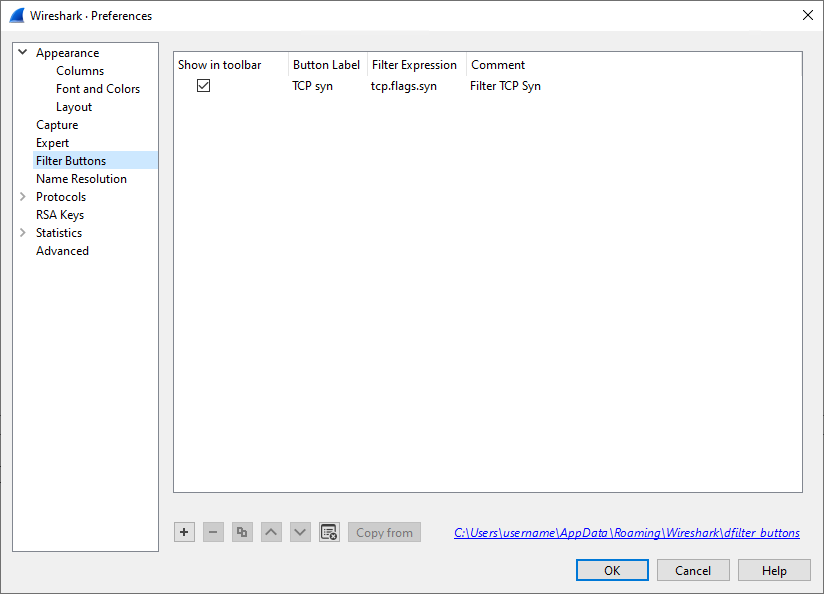Open the dfilter_buttons file path link

(x=626, y=533)
